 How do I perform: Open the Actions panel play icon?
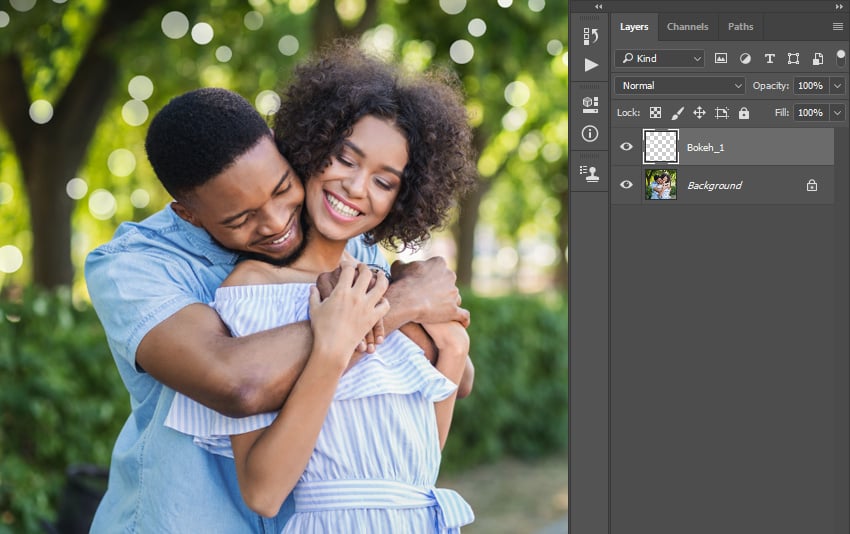(591, 65)
